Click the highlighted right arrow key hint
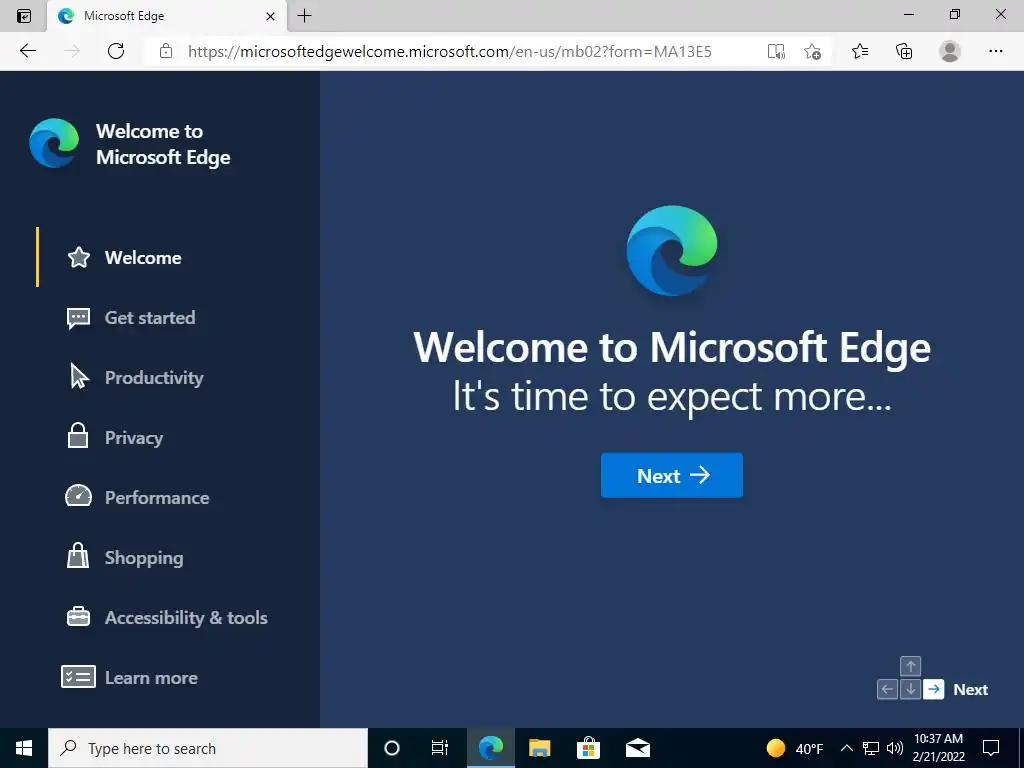 tap(934, 689)
